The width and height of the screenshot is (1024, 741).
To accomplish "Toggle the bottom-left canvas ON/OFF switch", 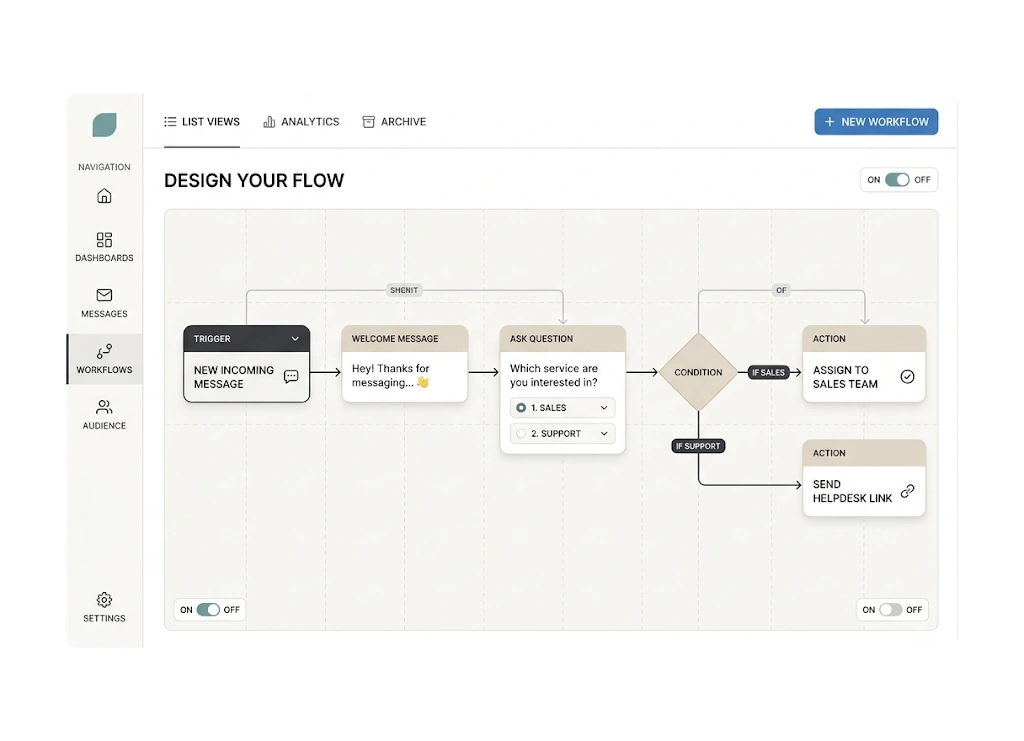I will click(208, 610).
